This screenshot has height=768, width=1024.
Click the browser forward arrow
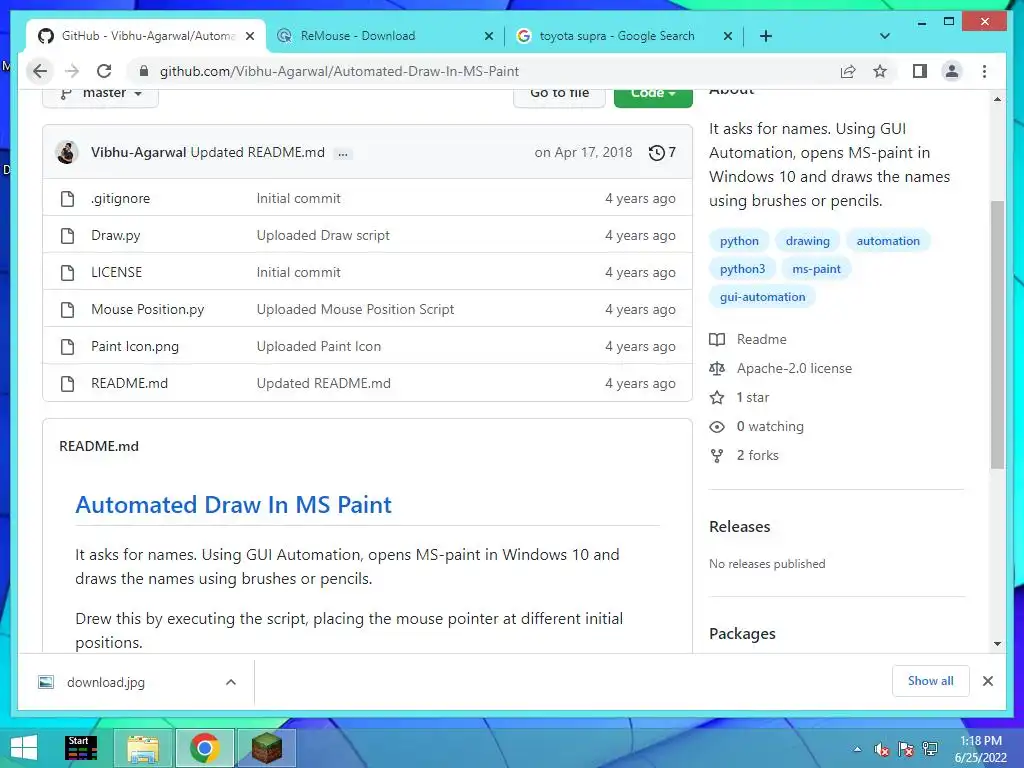click(x=72, y=71)
